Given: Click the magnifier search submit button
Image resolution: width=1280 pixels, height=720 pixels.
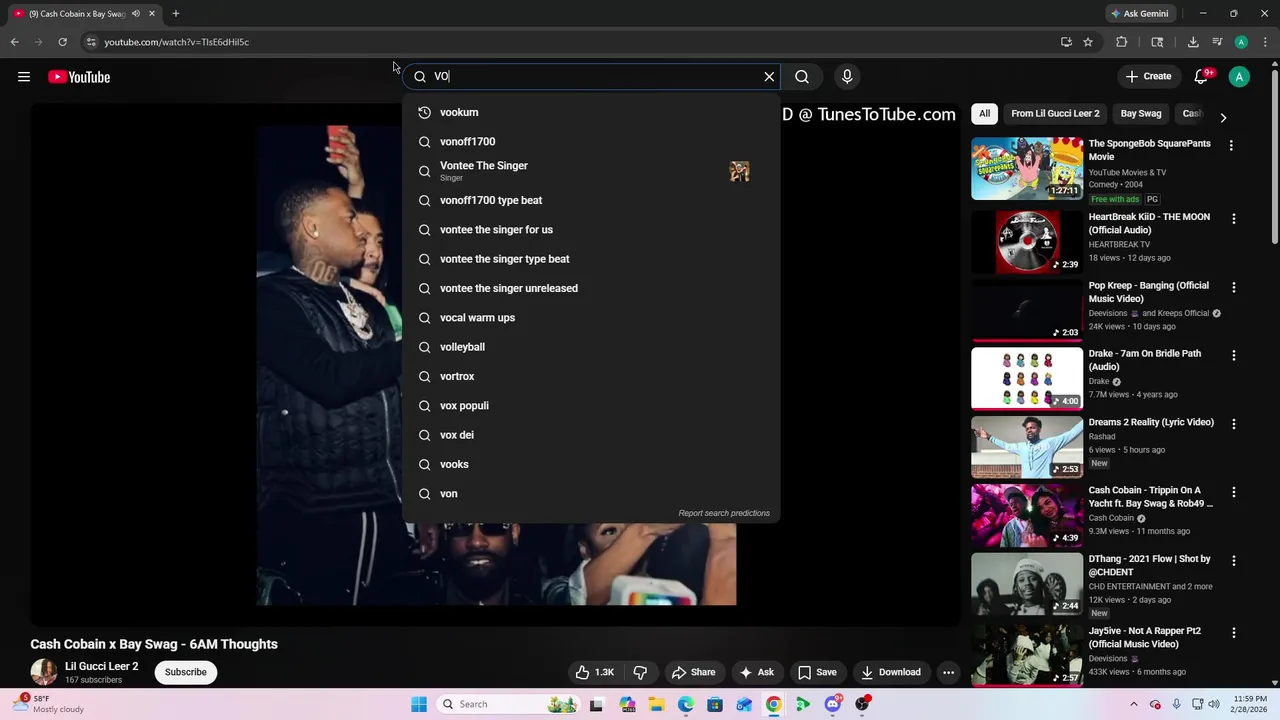Looking at the screenshot, I should click(802, 77).
